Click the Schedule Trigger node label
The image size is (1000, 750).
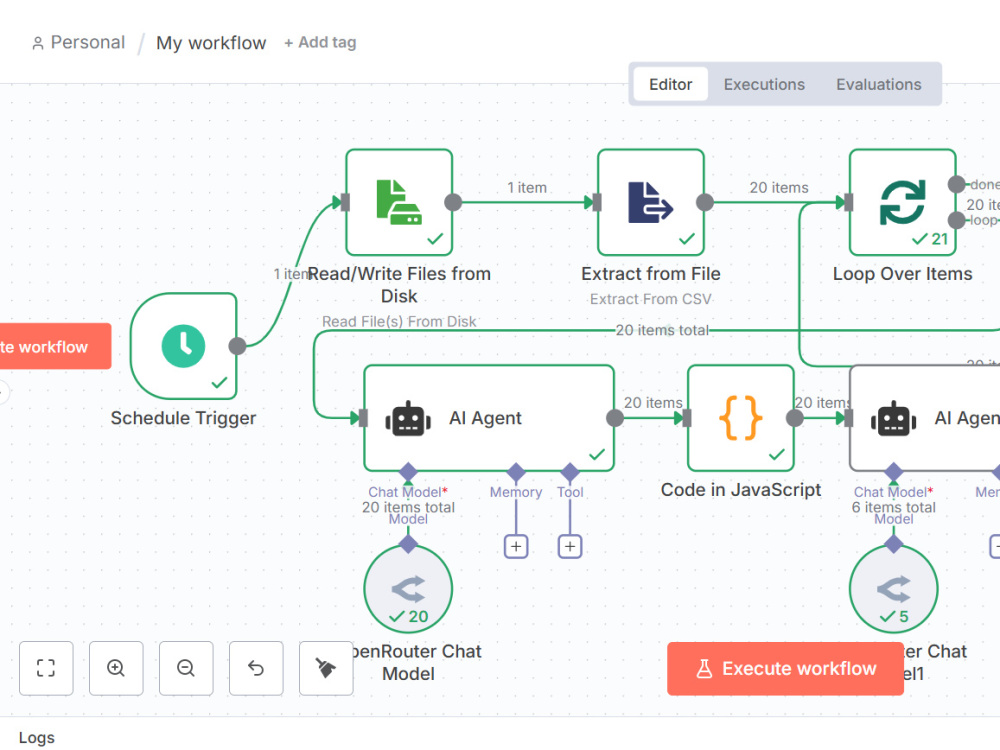coord(183,418)
